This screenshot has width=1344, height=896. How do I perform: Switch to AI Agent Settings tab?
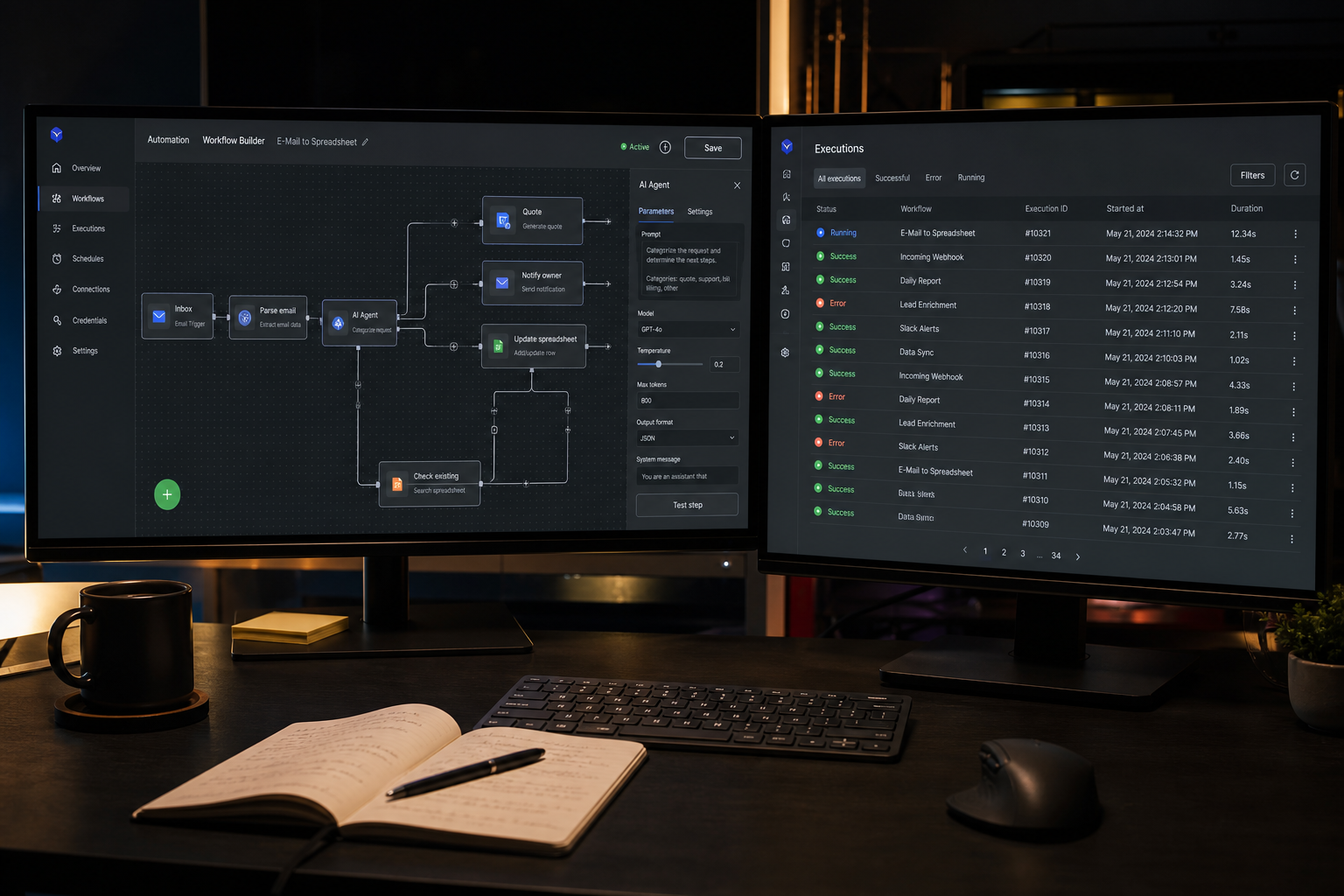(x=700, y=212)
